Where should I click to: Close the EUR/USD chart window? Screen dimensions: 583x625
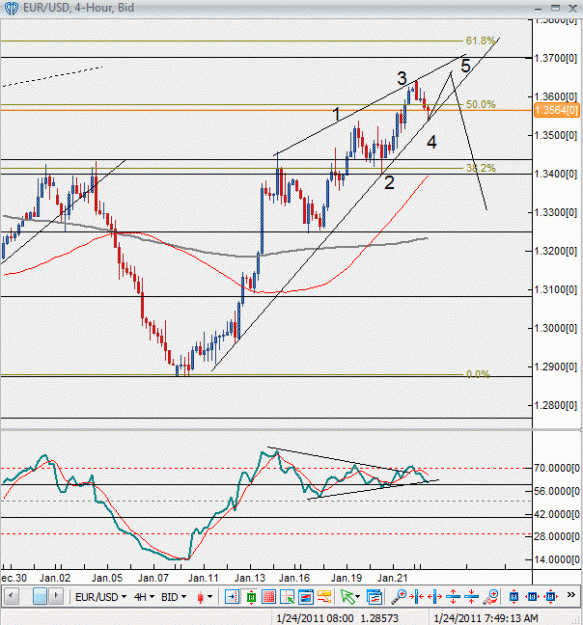(573, 8)
